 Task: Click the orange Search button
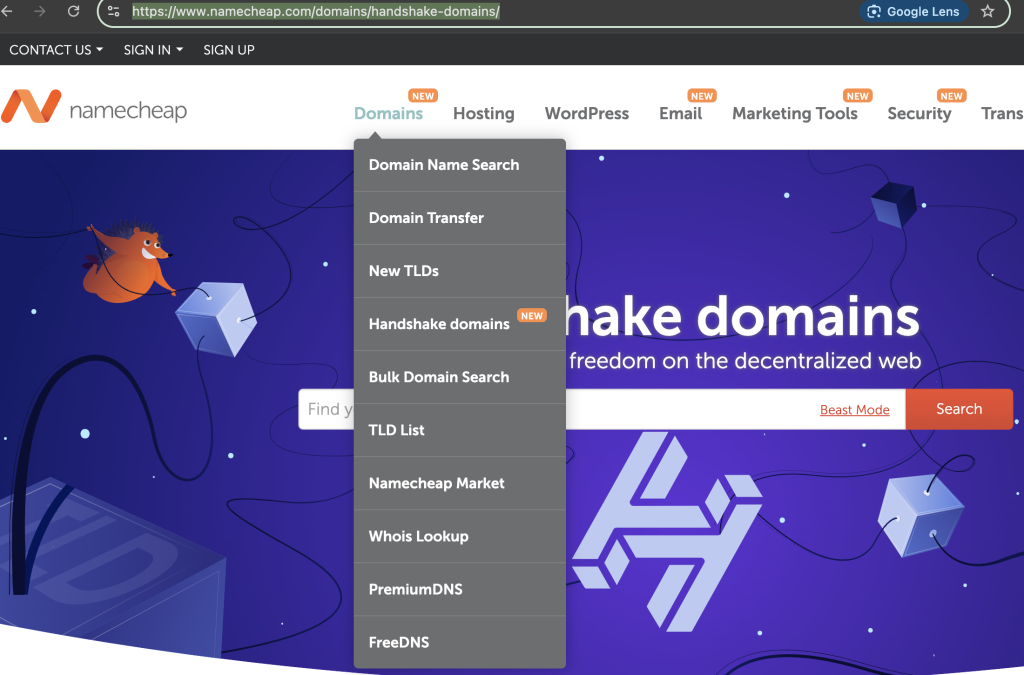[x=958, y=409]
